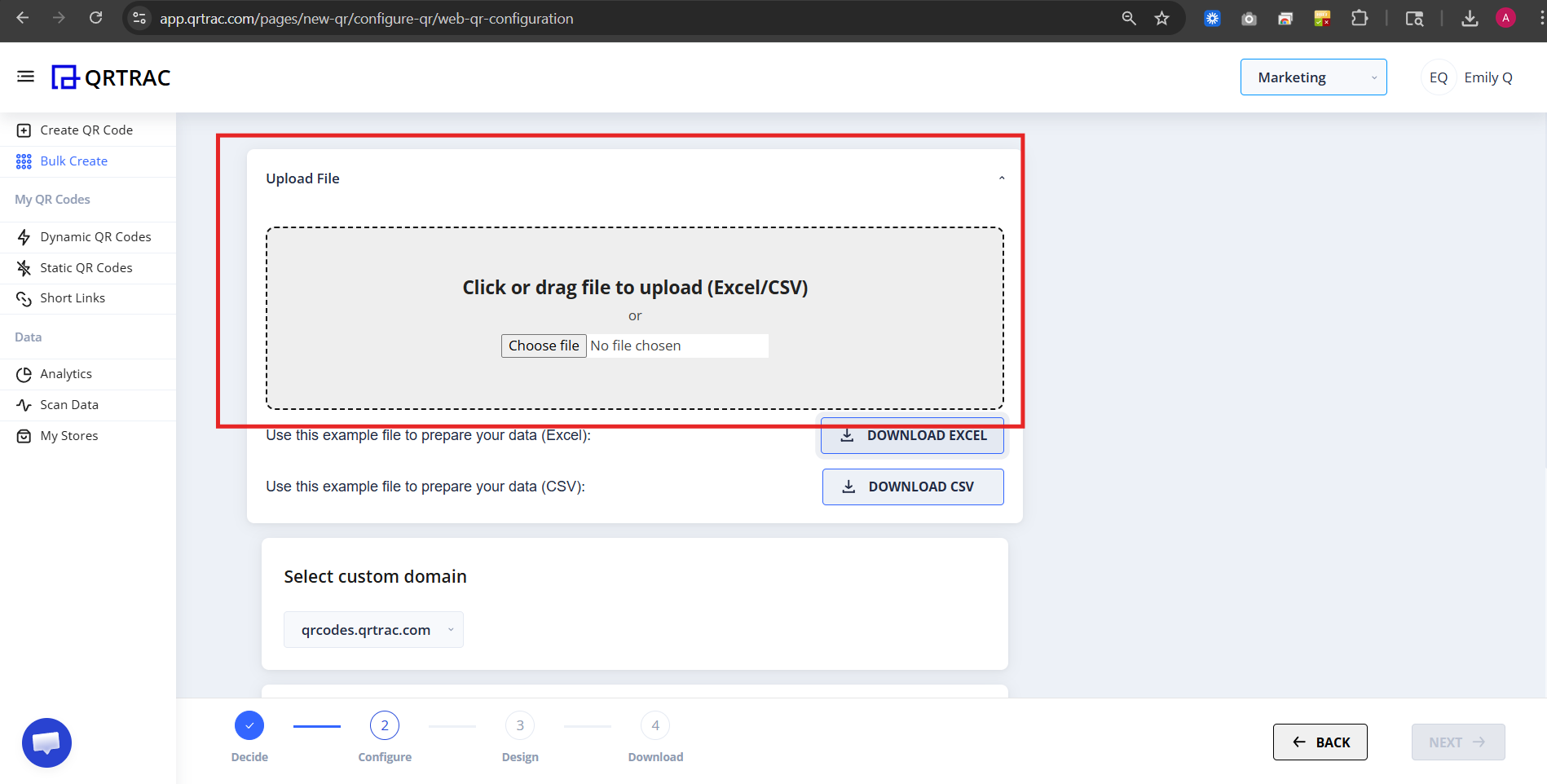Viewport: 1547px width, 784px height.
Task: Open the custom domain selector
Action: click(x=373, y=629)
